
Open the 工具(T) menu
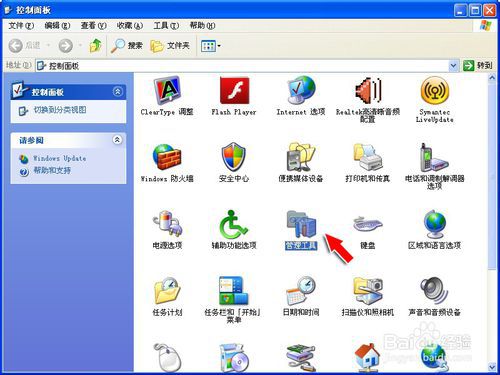[x=166, y=25]
